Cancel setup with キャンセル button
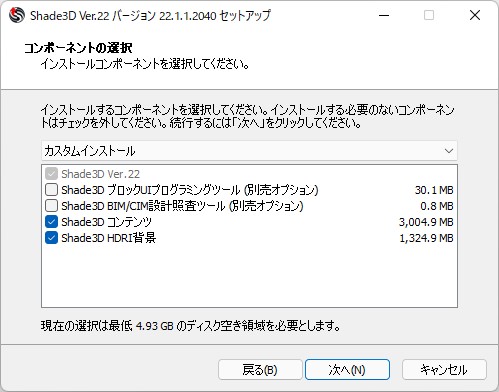 pos(444,369)
